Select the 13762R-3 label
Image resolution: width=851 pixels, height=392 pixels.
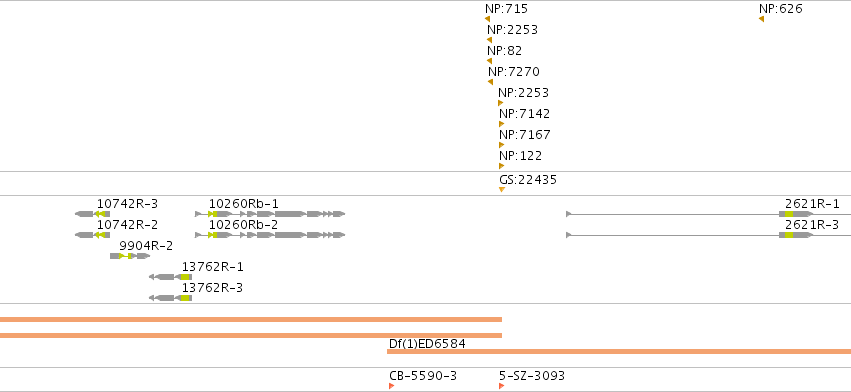tap(212, 288)
